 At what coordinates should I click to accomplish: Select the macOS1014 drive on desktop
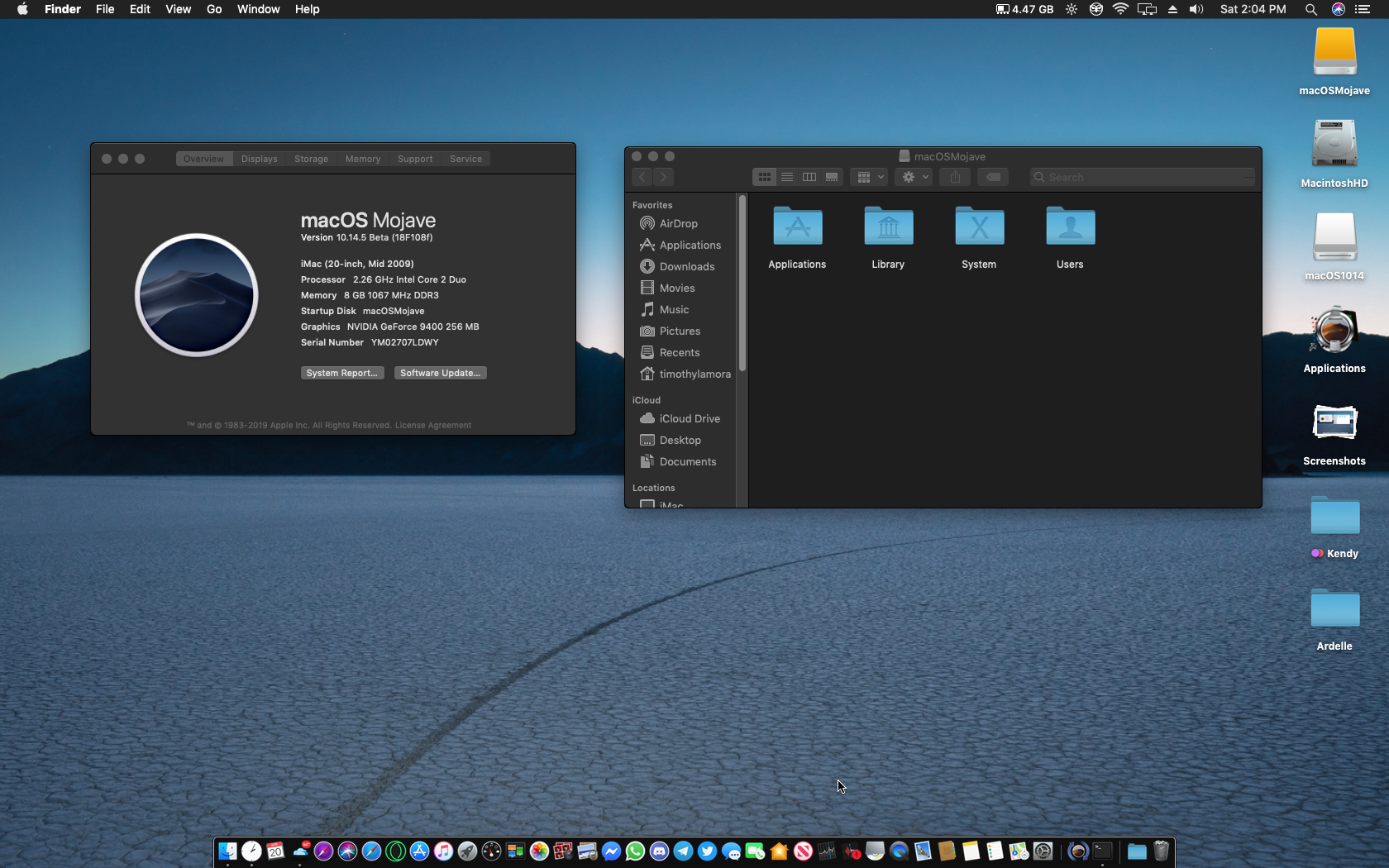pyautogui.click(x=1334, y=246)
